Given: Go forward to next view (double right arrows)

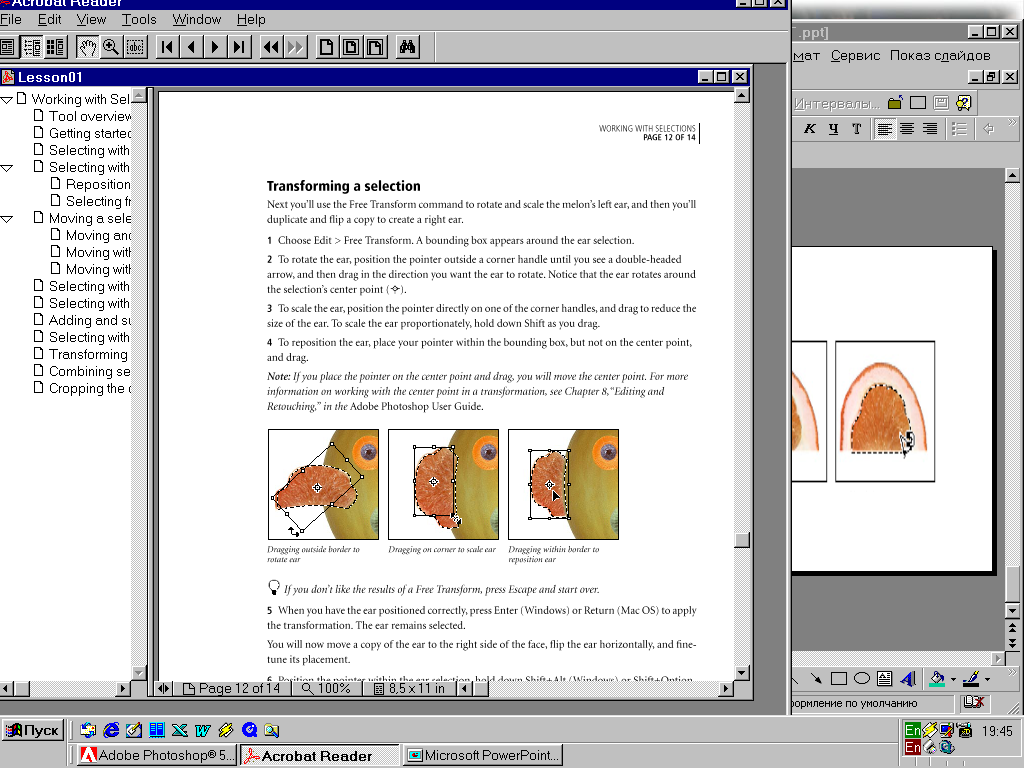Looking at the screenshot, I should click(x=295, y=47).
